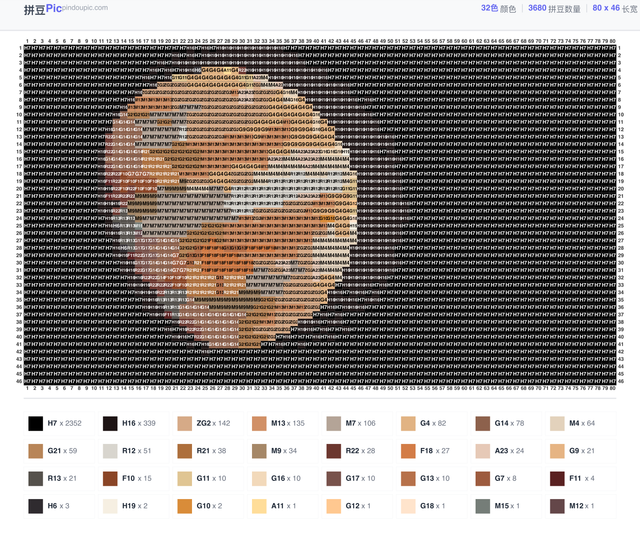Select the A11 yellow swatch

tap(259, 506)
